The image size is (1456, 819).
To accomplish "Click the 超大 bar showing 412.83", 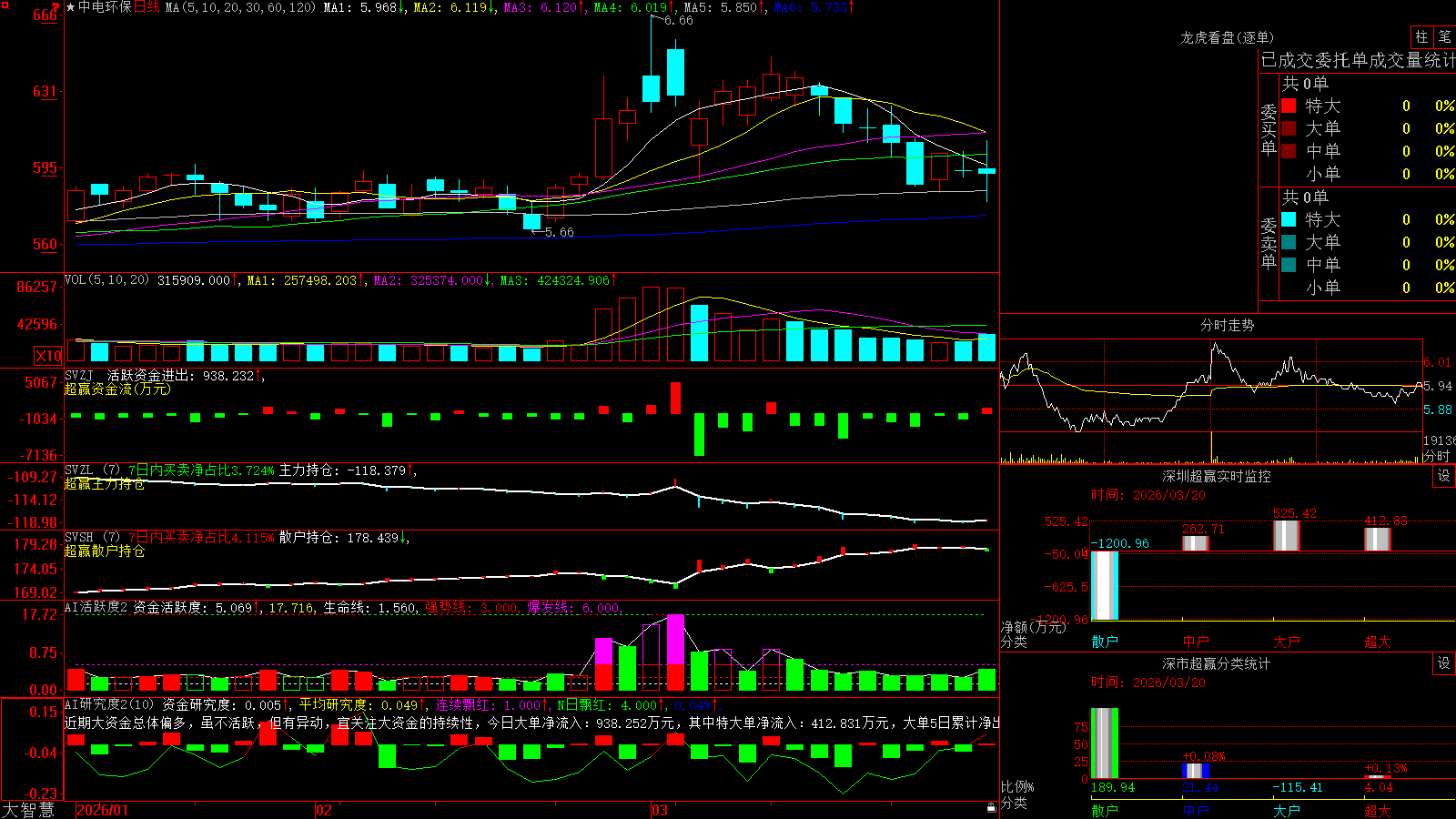I will pyautogui.click(x=1378, y=539).
